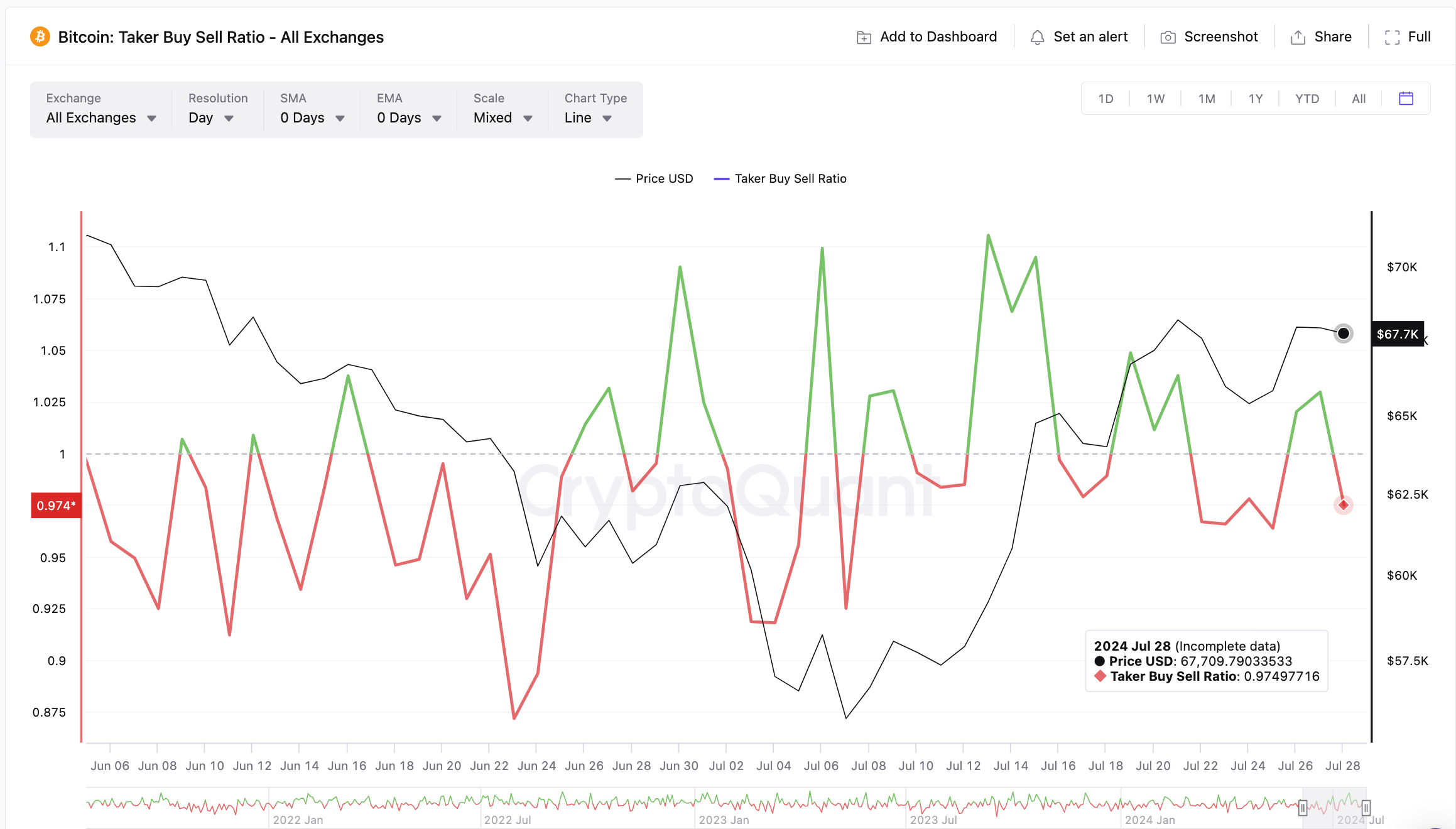Viewport: 1456px width, 829px height.
Task: Click the Jun 24 x-axis date label
Action: [x=536, y=766]
